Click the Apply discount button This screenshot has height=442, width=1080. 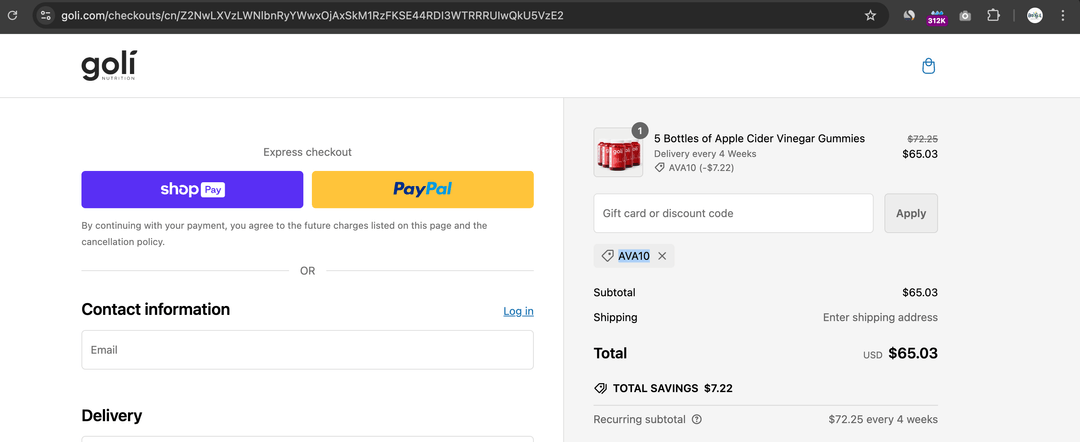(x=910, y=213)
